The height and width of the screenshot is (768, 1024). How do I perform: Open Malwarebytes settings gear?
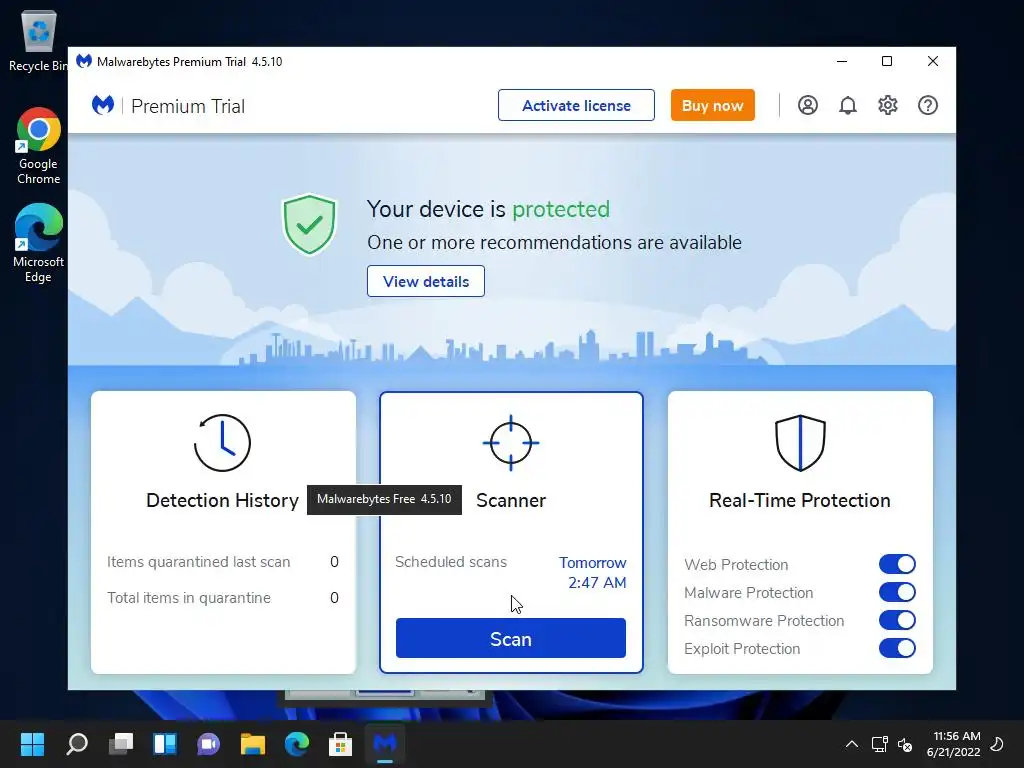(x=888, y=105)
